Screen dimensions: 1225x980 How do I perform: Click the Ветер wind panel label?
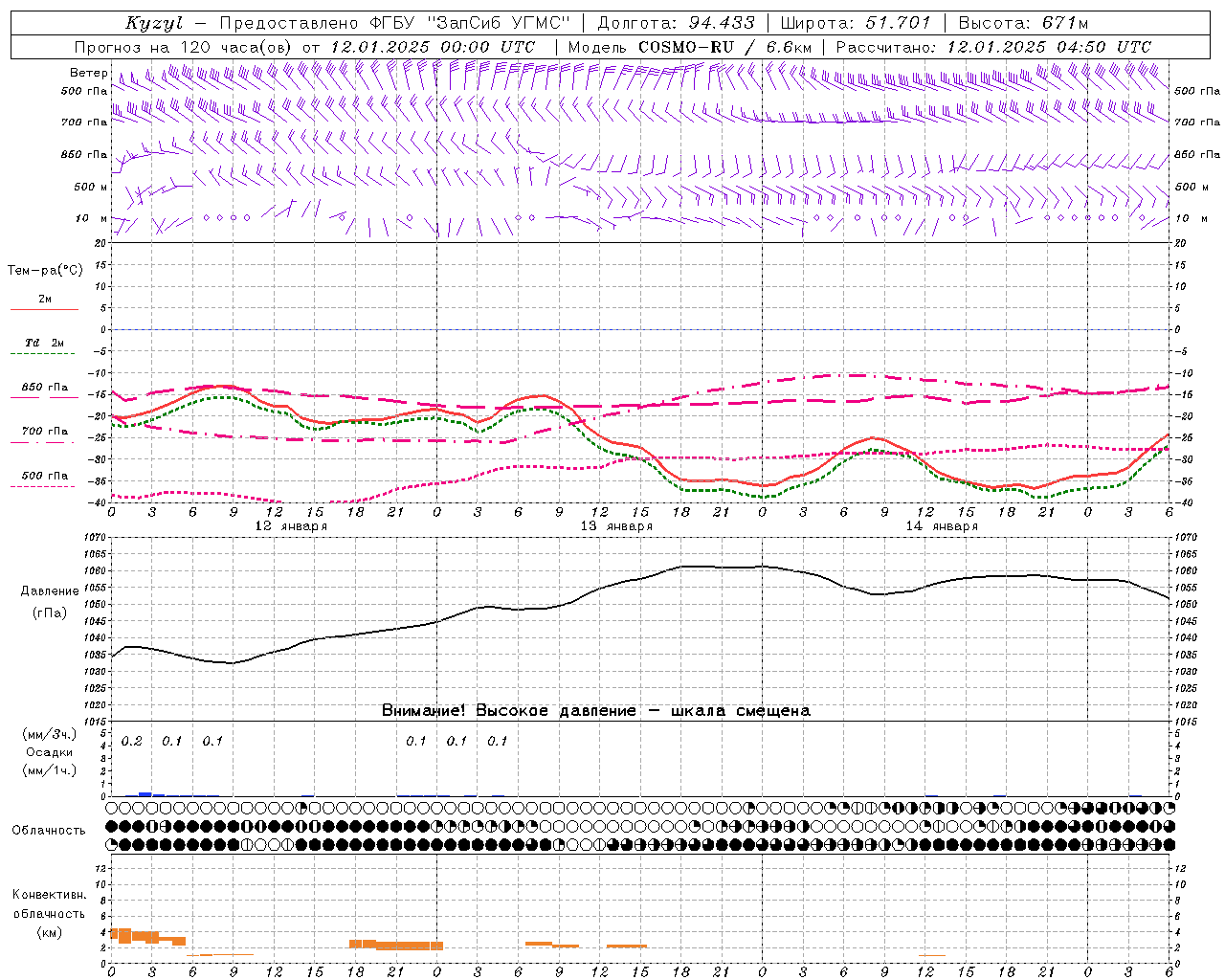click(x=89, y=73)
